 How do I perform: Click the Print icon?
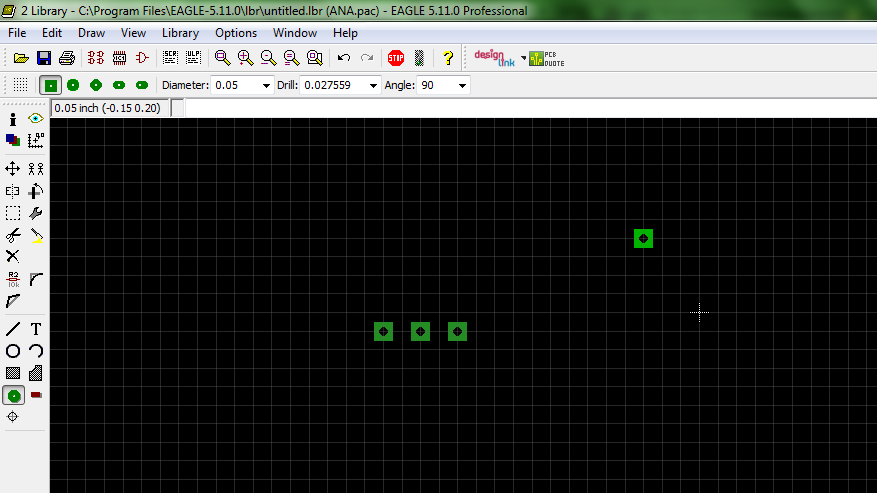click(67, 58)
